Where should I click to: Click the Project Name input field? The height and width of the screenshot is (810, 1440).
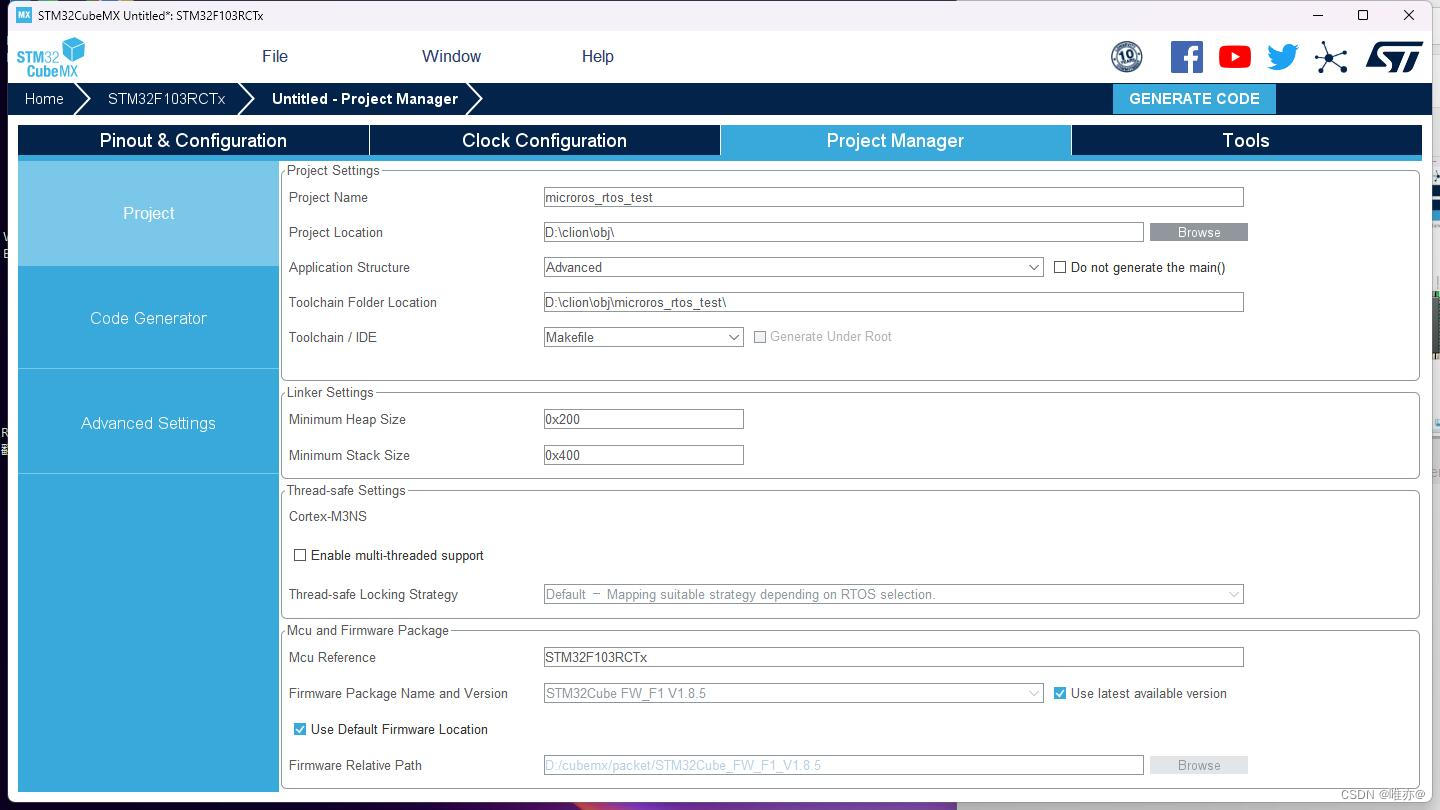click(894, 197)
